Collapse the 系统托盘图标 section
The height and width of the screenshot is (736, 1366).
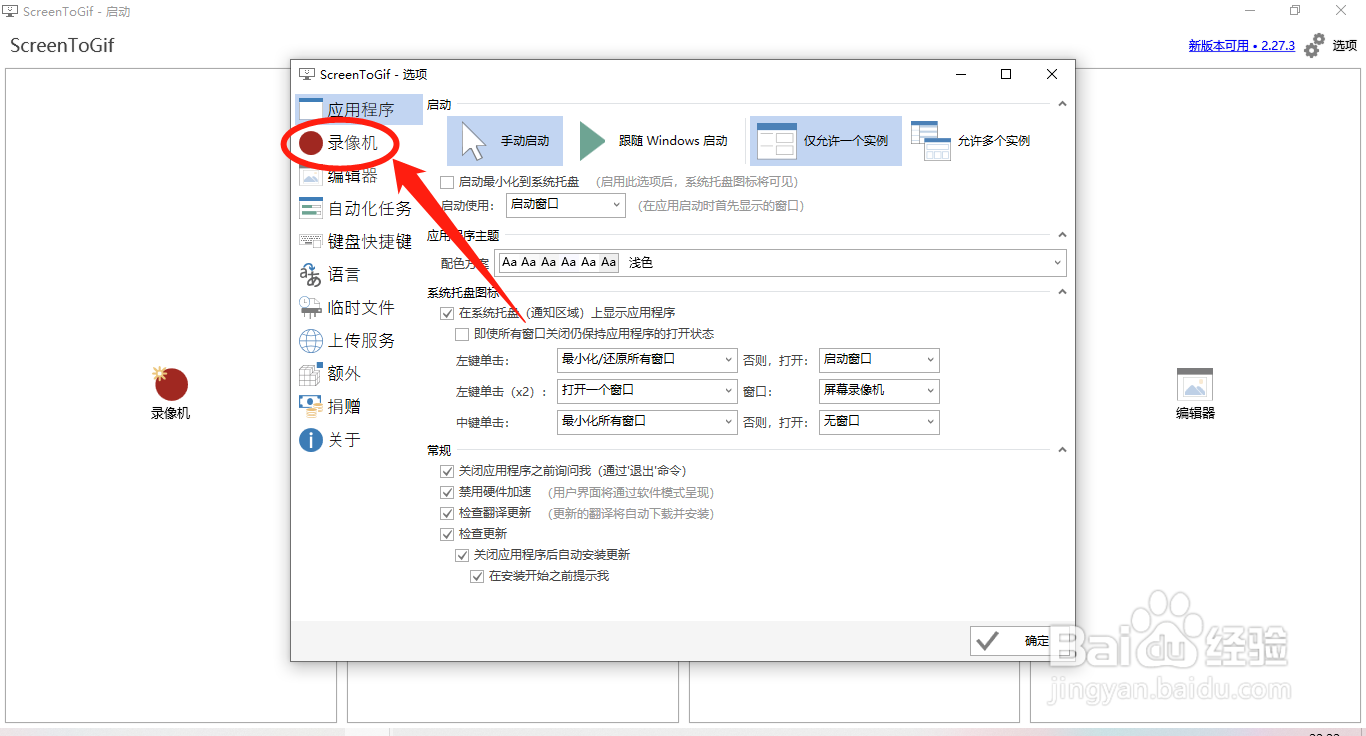[x=1062, y=292]
